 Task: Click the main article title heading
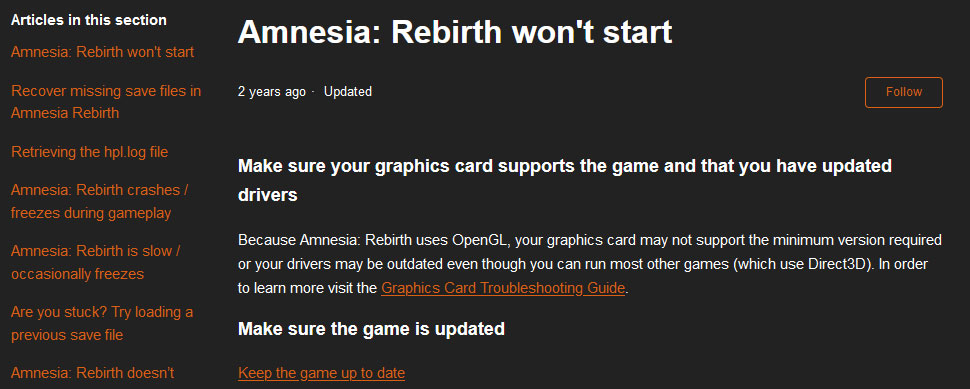tap(455, 32)
